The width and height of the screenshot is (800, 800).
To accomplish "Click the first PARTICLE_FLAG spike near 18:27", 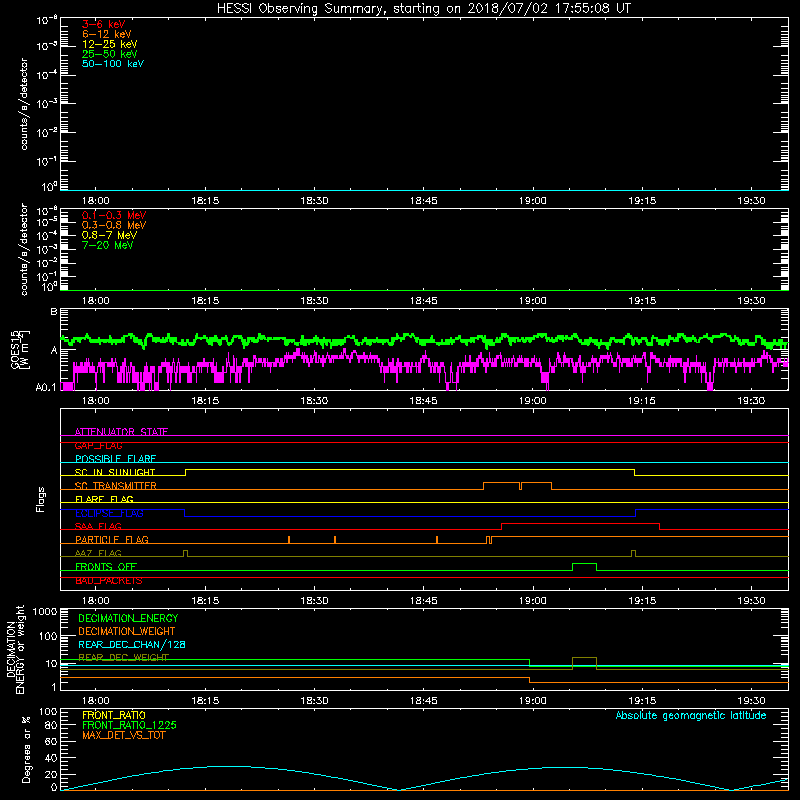I will [x=289, y=540].
